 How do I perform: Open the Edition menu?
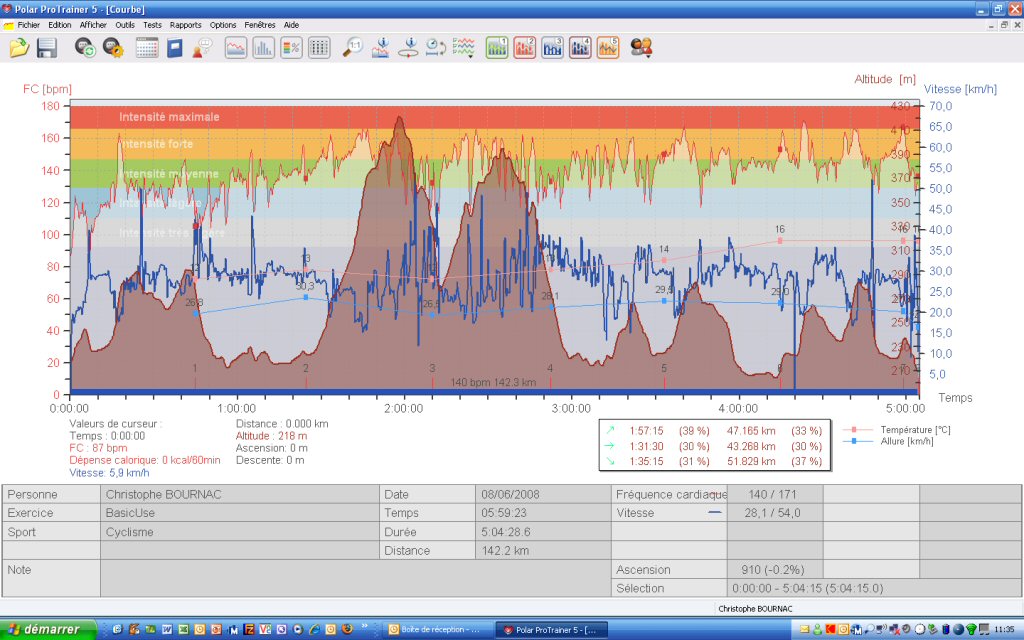coord(59,25)
